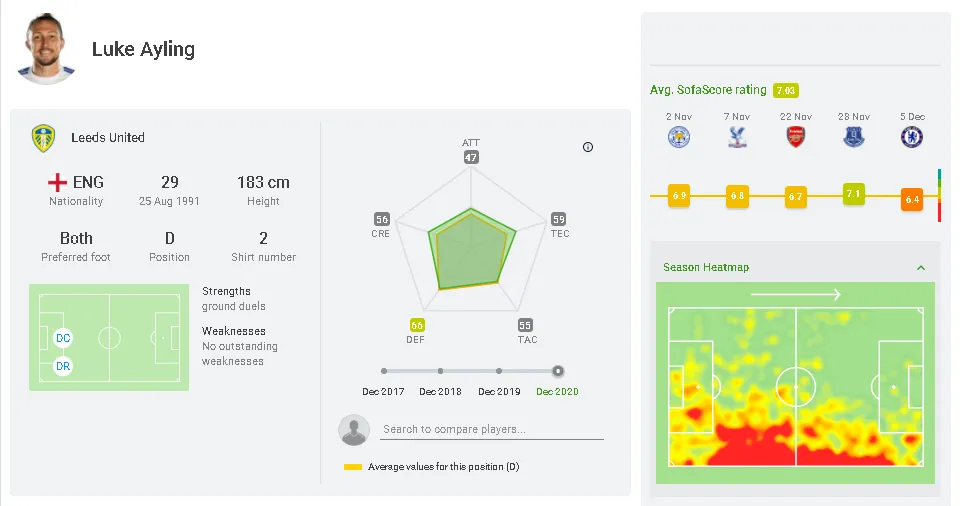This screenshot has height=506, width=960.
Task: Click the compare player avatar icon
Action: [x=354, y=430]
